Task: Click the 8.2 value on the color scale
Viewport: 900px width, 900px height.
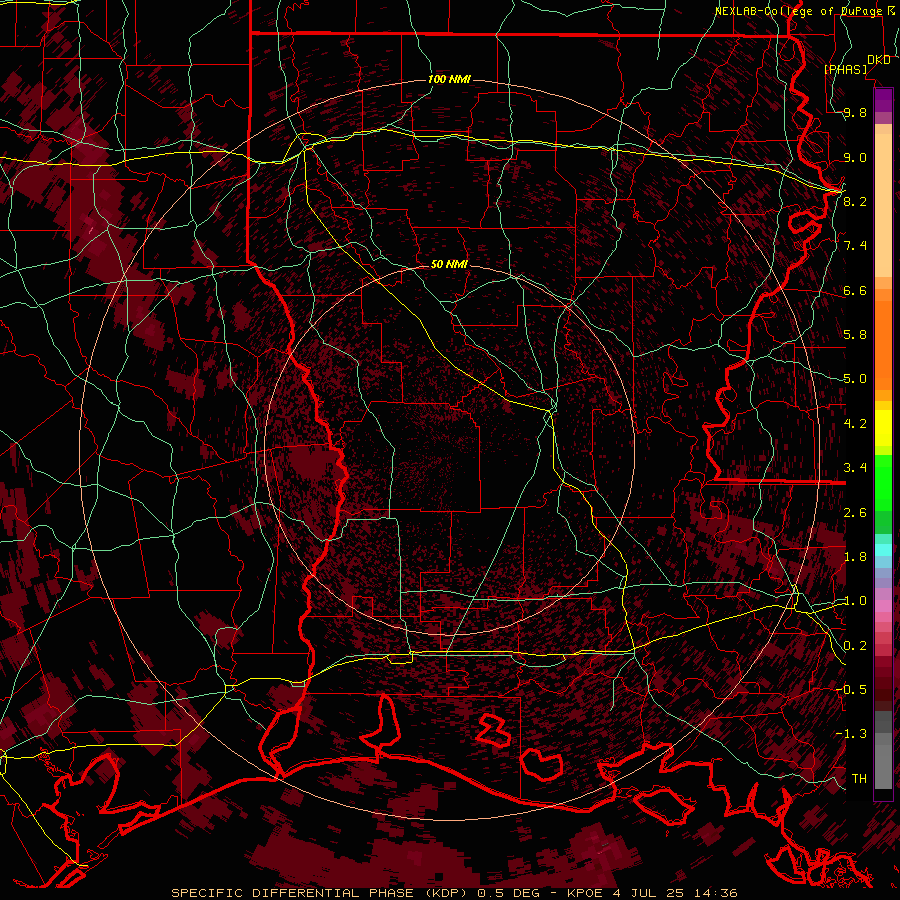Action: tap(855, 201)
